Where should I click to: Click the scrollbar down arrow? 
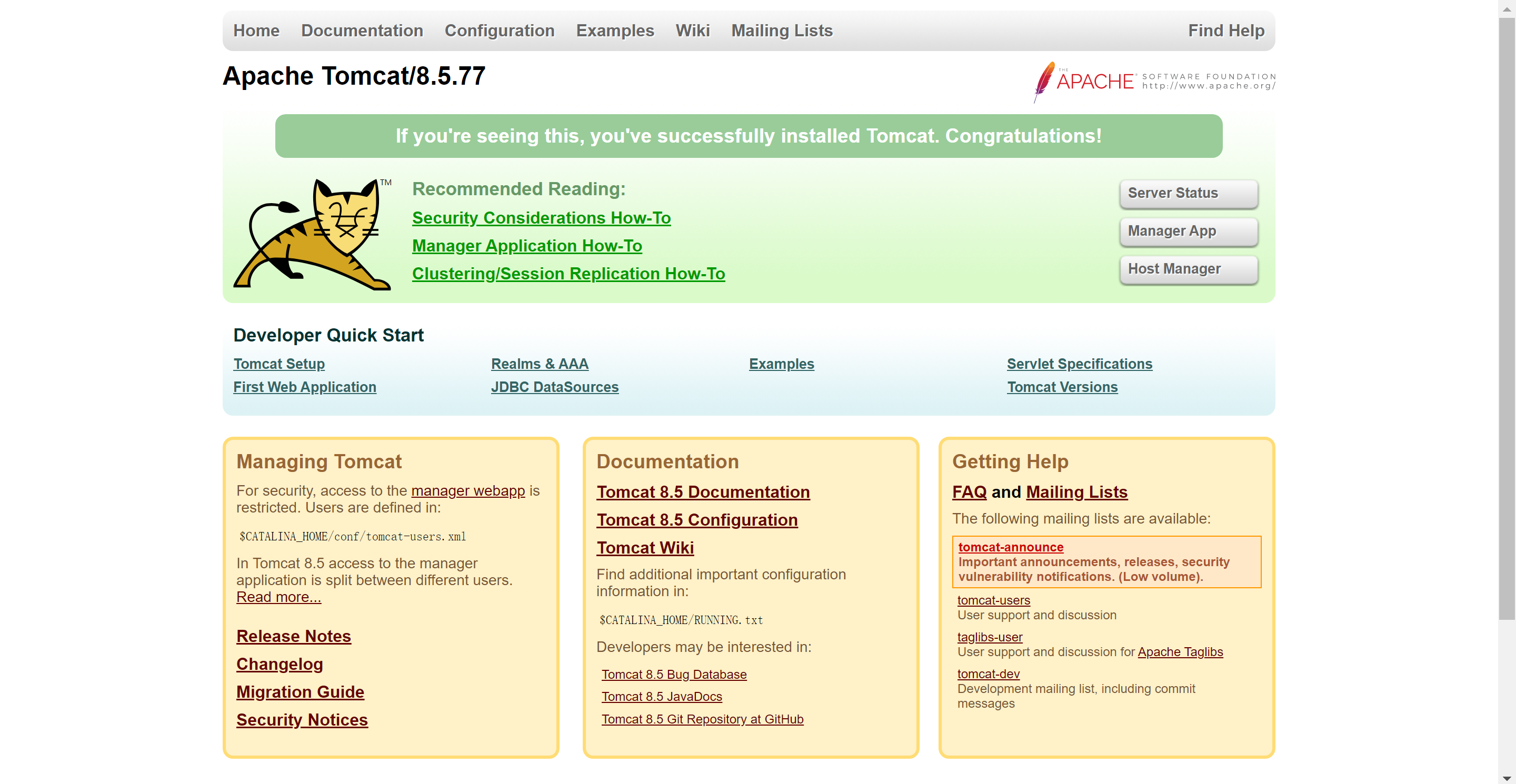(1507, 778)
